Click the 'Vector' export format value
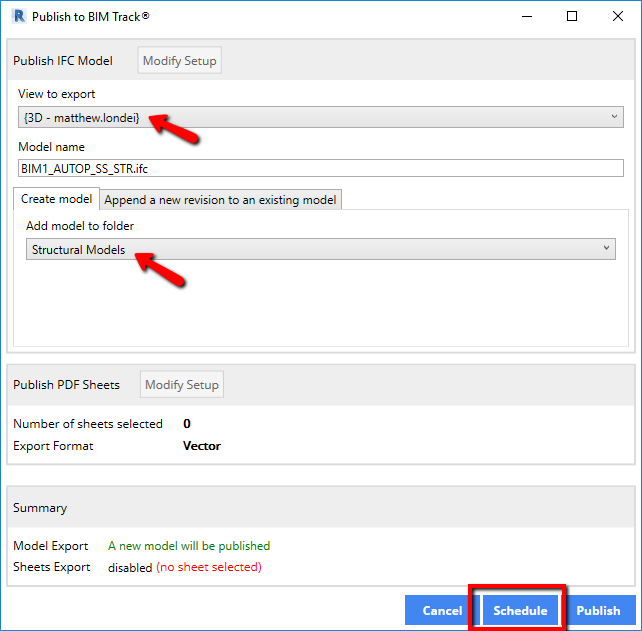This screenshot has width=642, height=631. click(201, 446)
